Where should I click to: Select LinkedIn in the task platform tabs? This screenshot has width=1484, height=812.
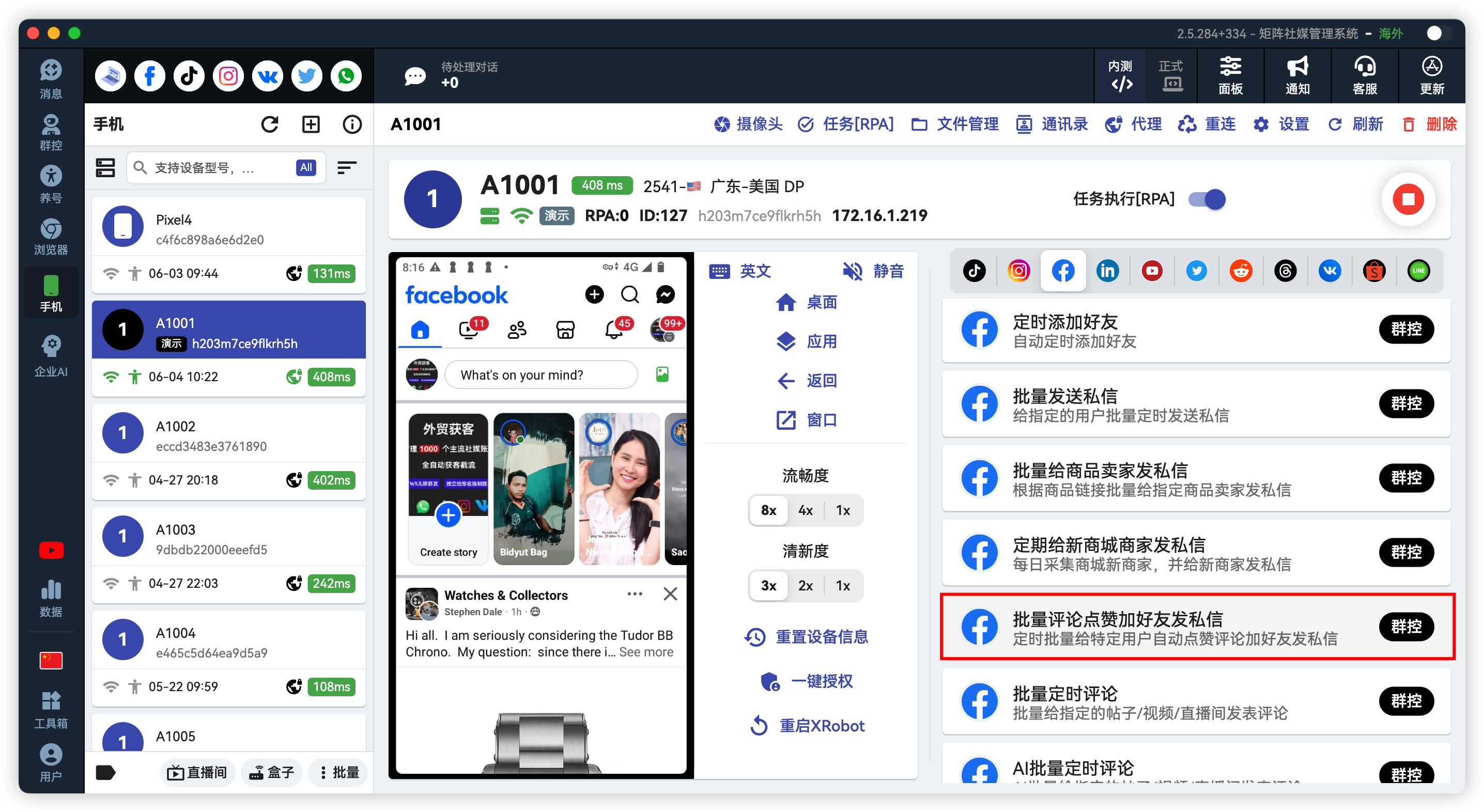pos(1107,271)
